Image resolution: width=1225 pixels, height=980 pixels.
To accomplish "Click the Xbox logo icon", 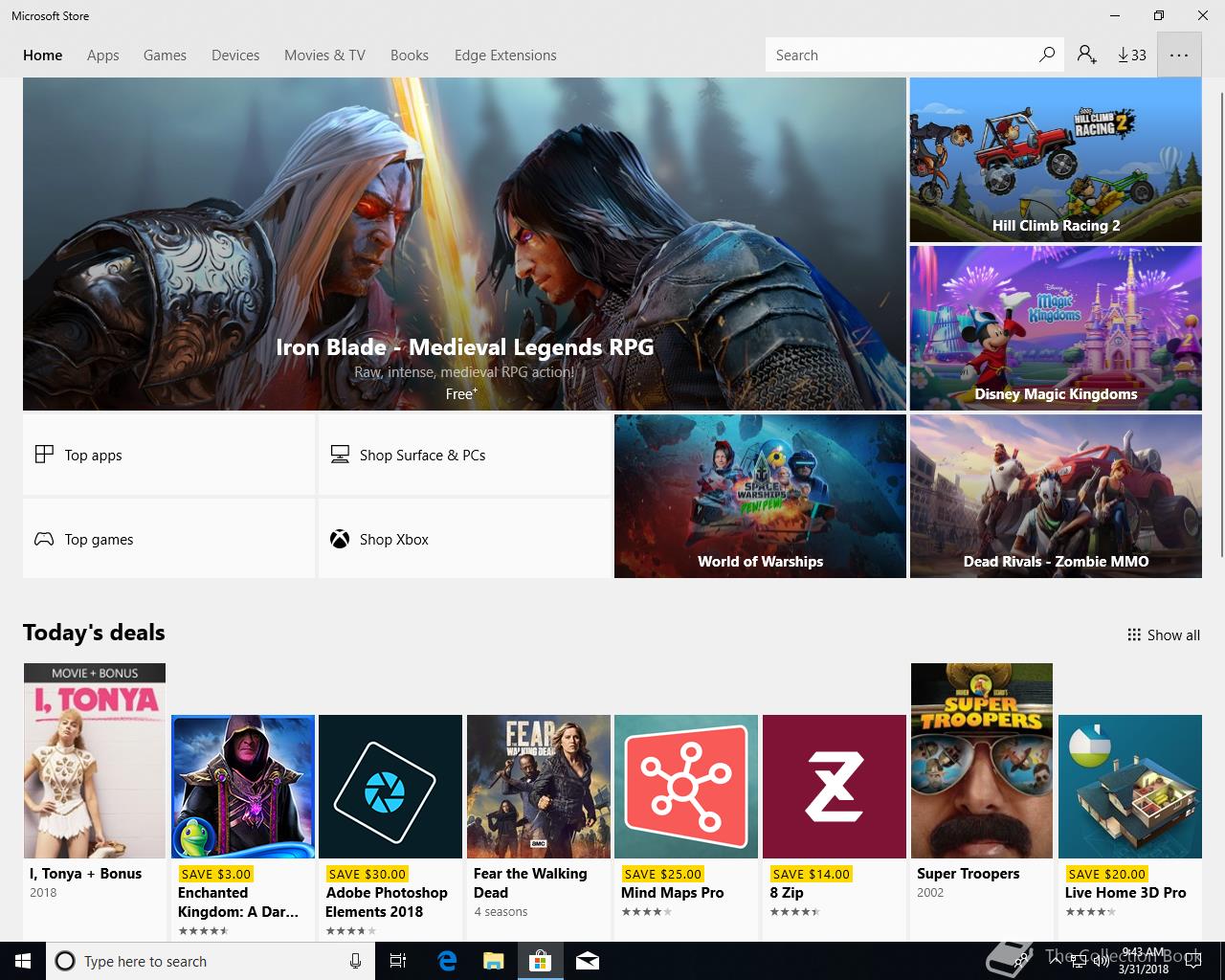I will pyautogui.click(x=340, y=539).
